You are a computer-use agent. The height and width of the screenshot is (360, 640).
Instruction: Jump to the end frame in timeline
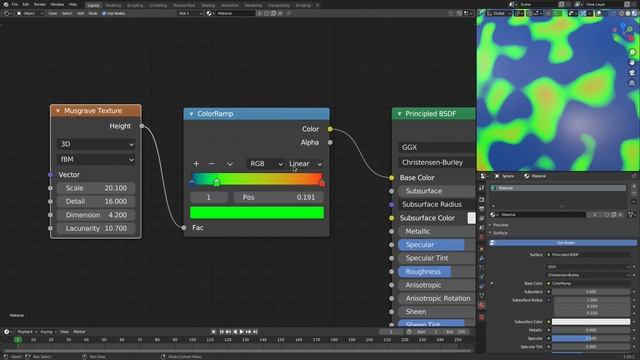click(255, 332)
